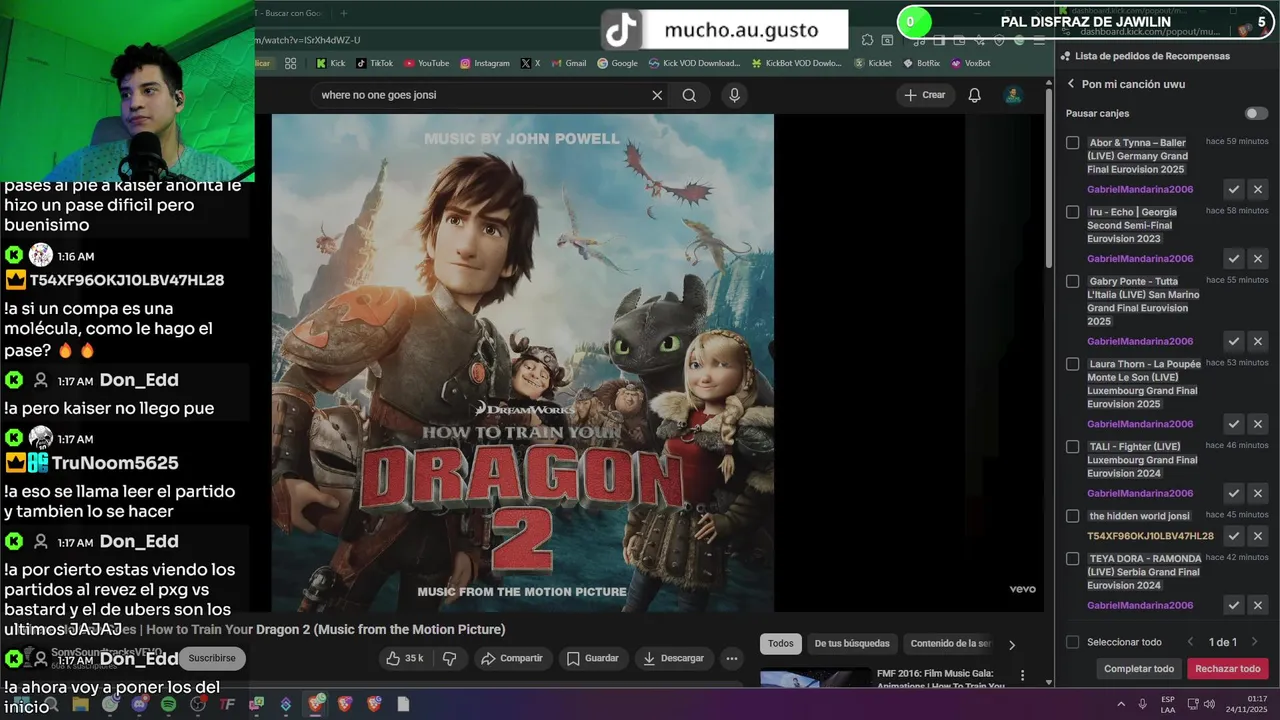
Task: Open the Gmail bookmark
Action: 568,63
